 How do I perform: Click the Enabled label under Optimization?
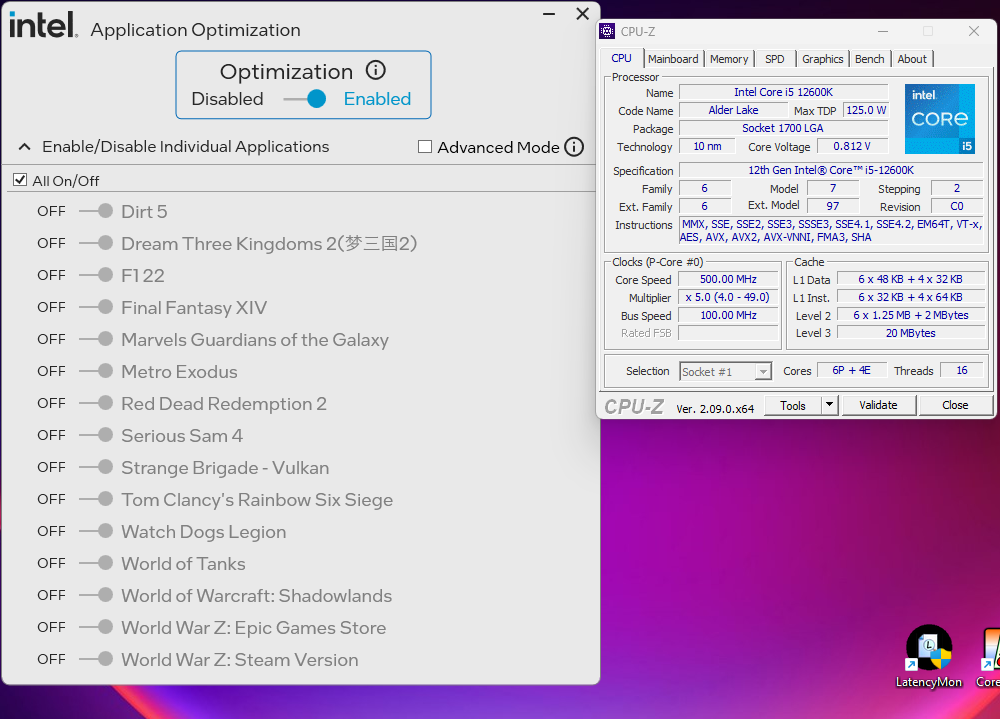click(x=377, y=99)
